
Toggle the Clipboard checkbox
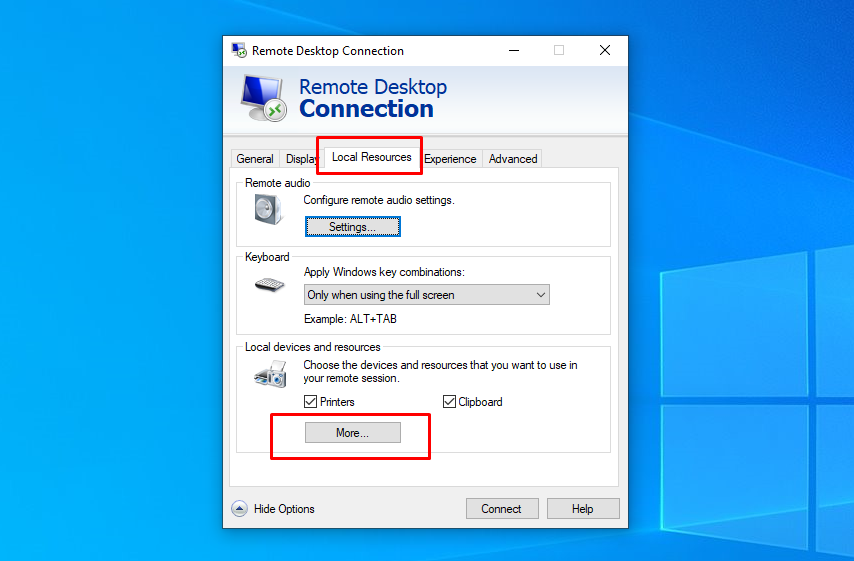point(449,401)
